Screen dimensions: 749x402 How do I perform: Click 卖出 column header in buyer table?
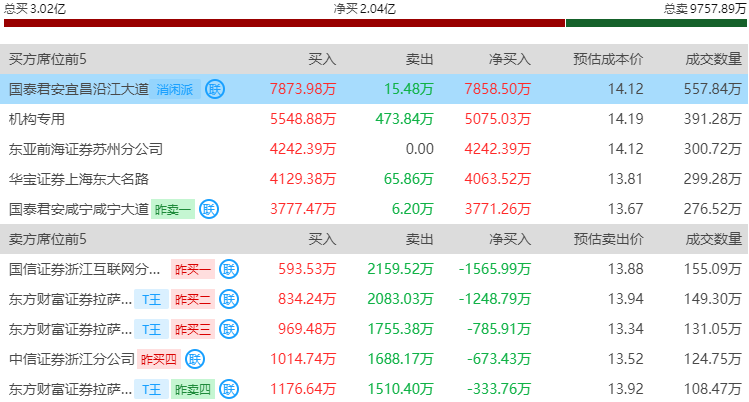(x=420, y=59)
